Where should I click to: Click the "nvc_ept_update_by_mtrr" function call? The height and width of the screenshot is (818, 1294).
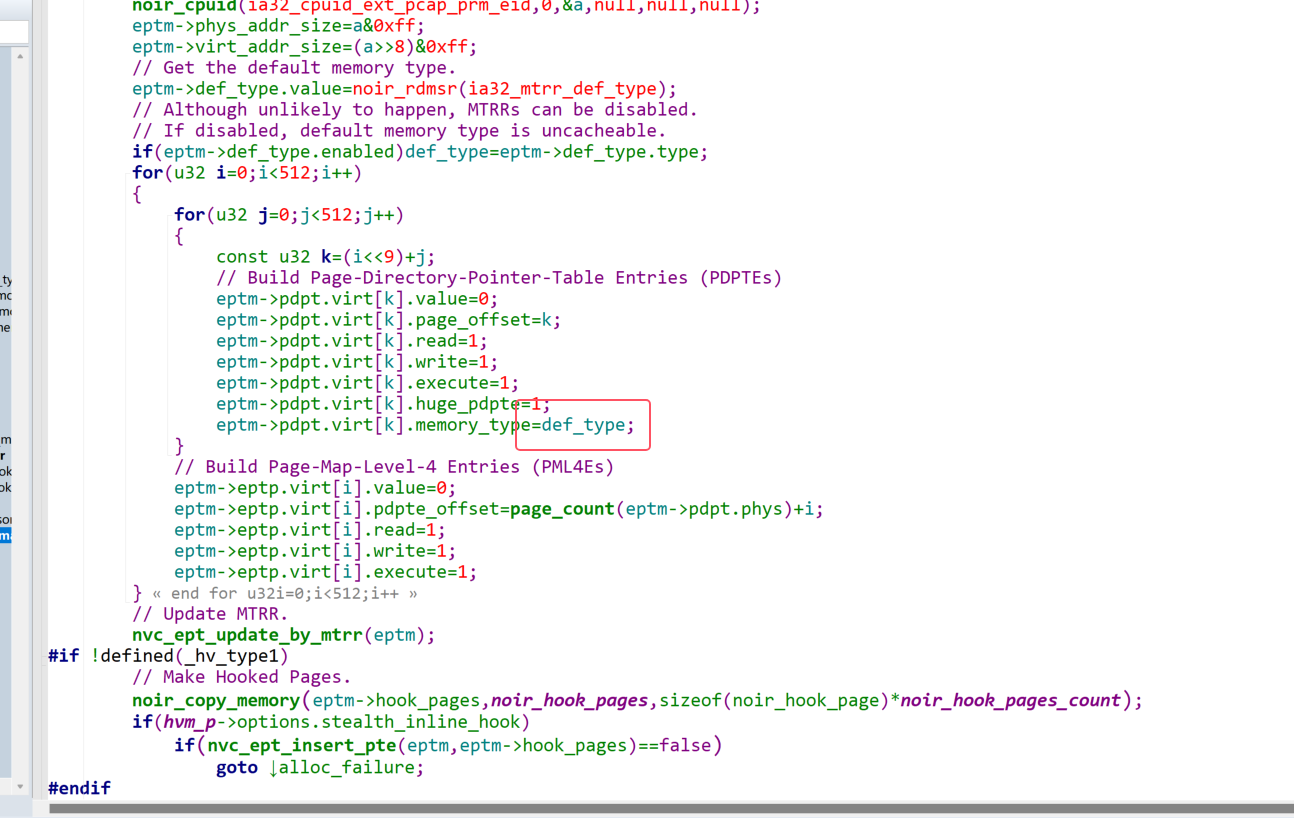click(247, 635)
